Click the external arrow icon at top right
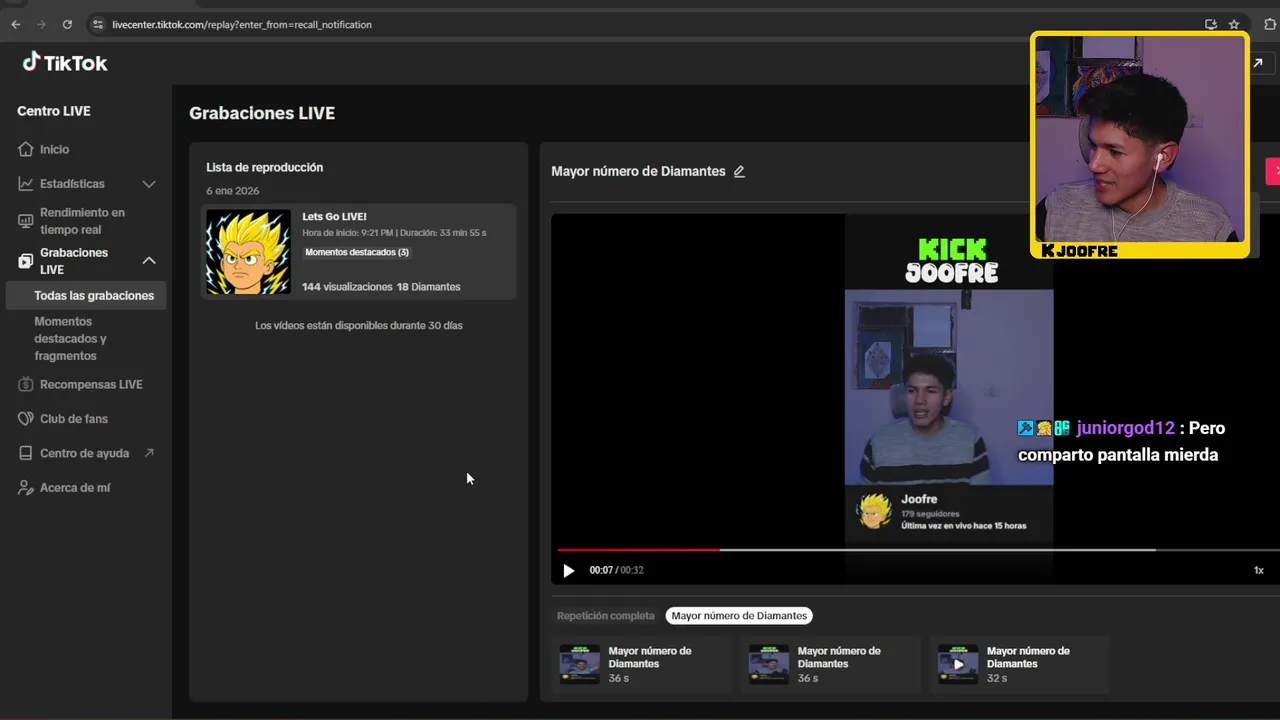 tap(1258, 63)
